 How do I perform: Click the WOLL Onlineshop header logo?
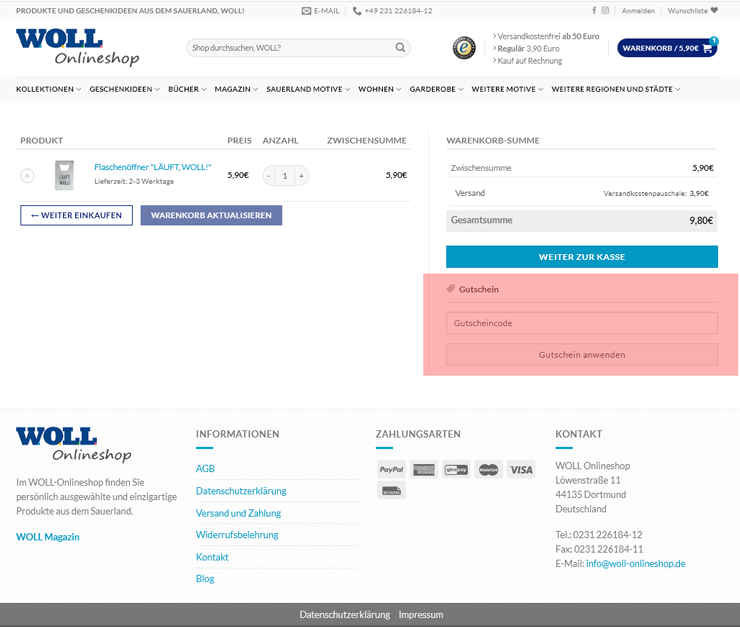[78, 47]
